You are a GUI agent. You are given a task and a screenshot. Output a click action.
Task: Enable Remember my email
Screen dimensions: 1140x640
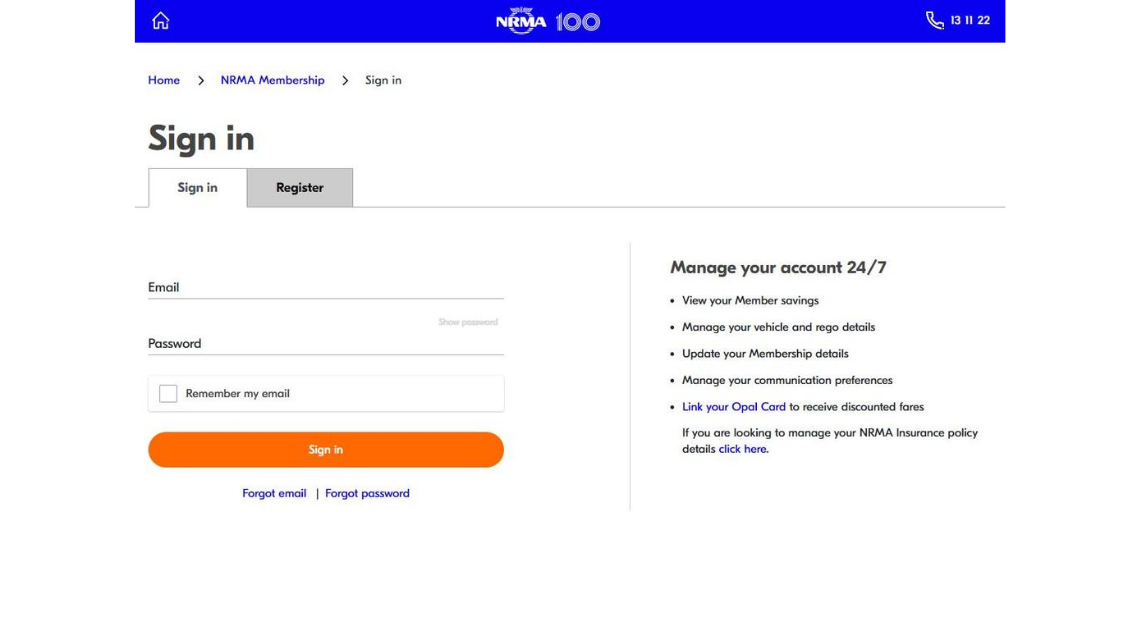168,393
